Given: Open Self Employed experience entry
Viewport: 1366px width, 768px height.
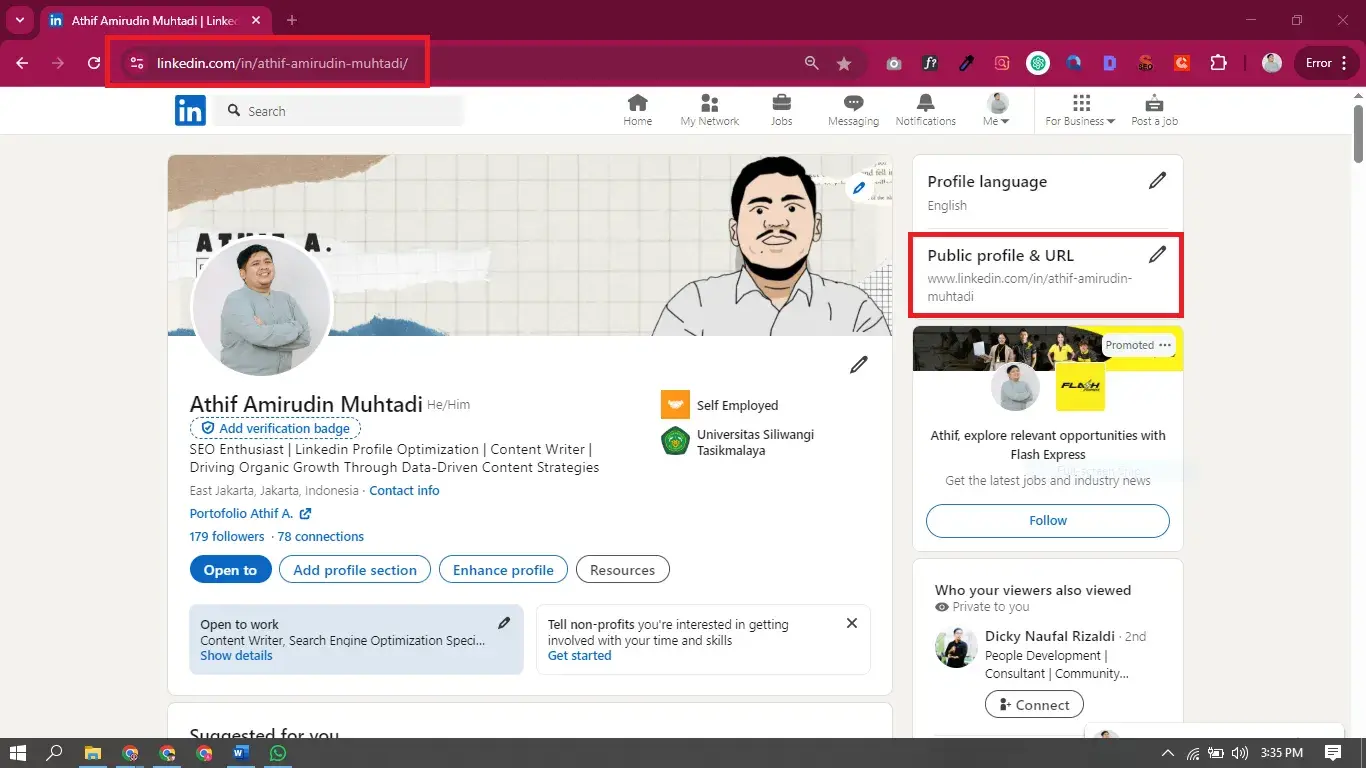Looking at the screenshot, I should [x=720, y=405].
